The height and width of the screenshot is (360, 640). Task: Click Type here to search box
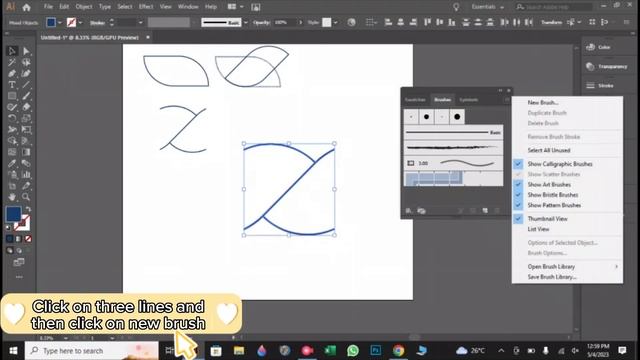click(92, 351)
